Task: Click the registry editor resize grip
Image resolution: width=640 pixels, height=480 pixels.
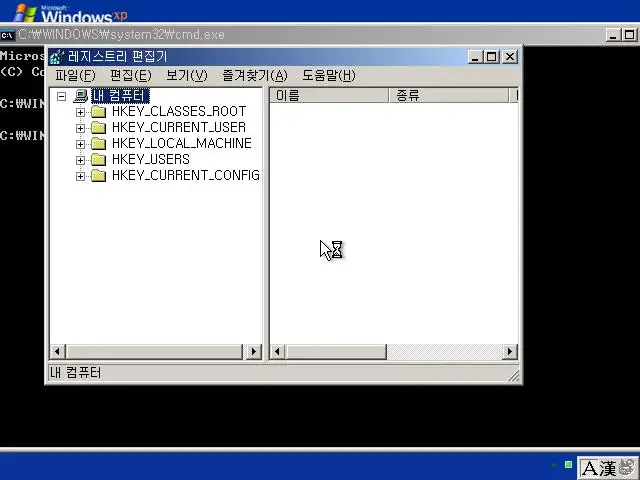Action: tap(513, 376)
